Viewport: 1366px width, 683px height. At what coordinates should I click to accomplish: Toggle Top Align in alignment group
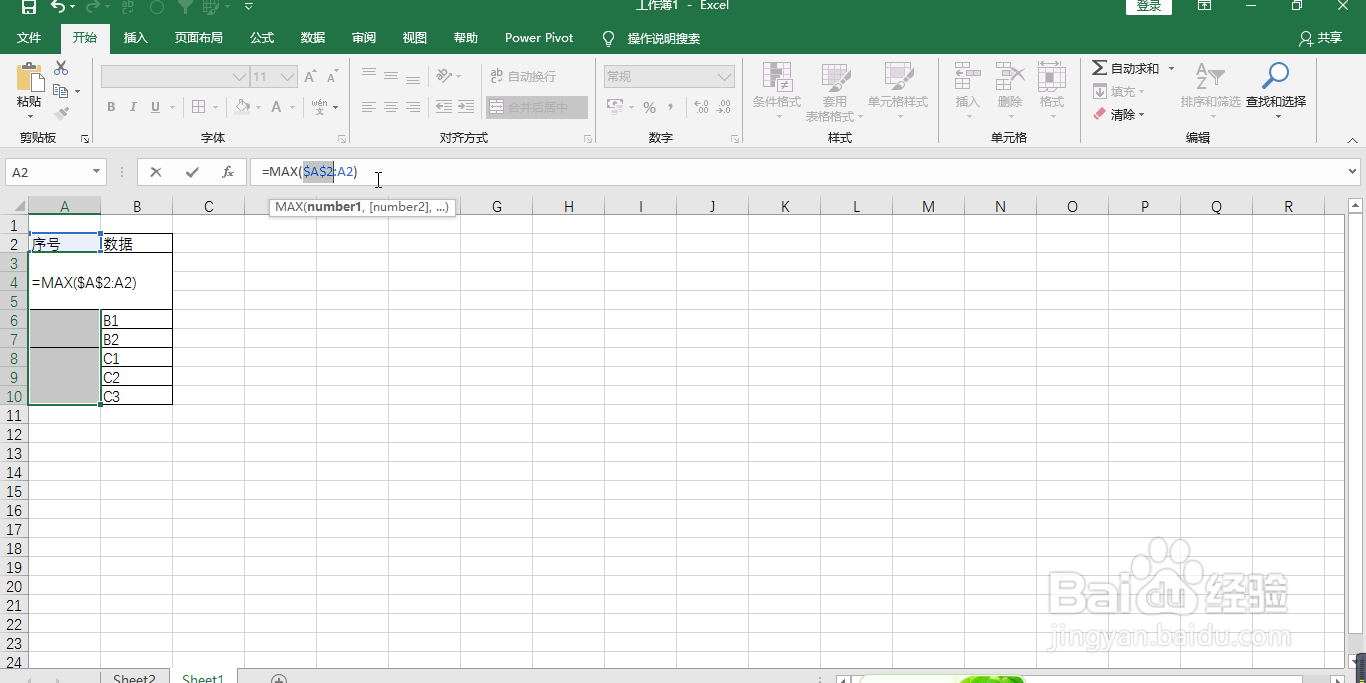pos(369,76)
